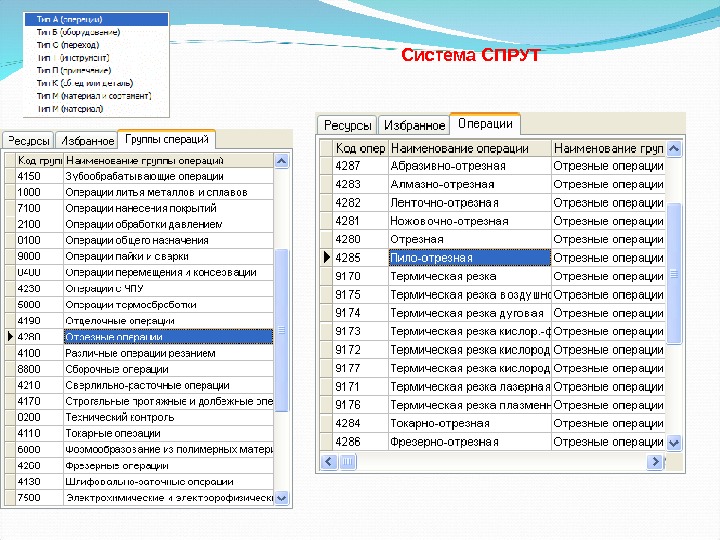720x540 pixels.
Task: Click the groups table vertical scrollbar thumb
Action: (281, 330)
